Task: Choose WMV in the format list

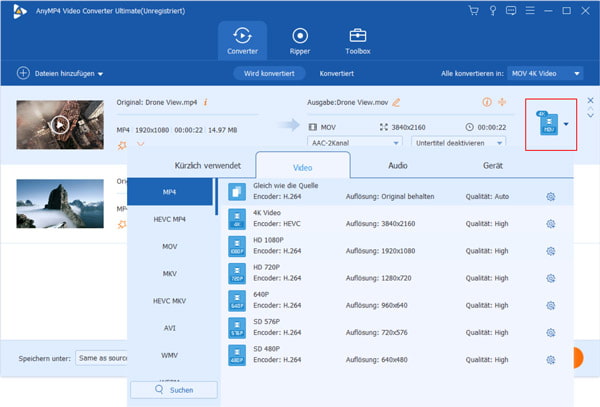Action: coord(170,355)
